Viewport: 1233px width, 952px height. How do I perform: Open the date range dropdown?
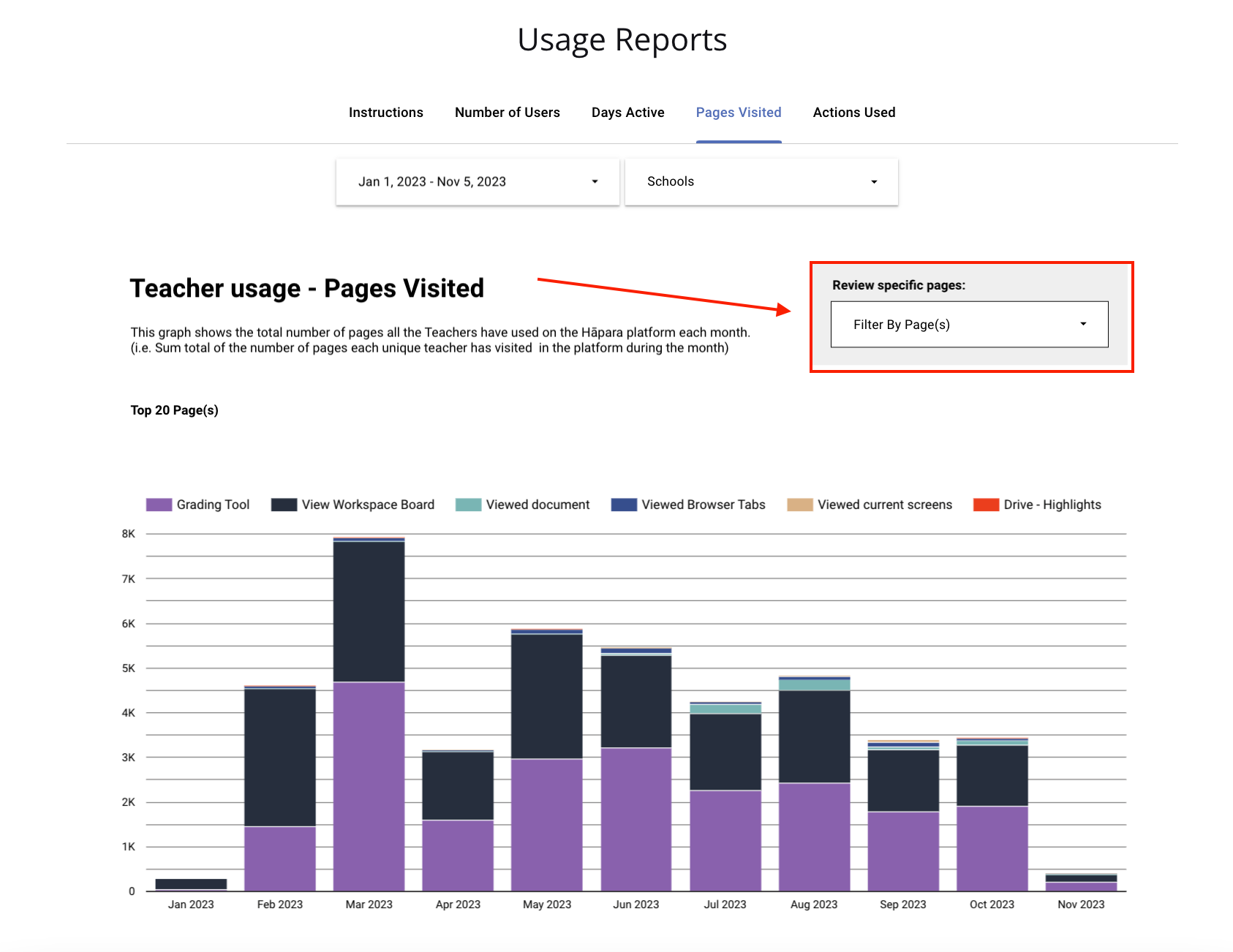click(x=478, y=181)
